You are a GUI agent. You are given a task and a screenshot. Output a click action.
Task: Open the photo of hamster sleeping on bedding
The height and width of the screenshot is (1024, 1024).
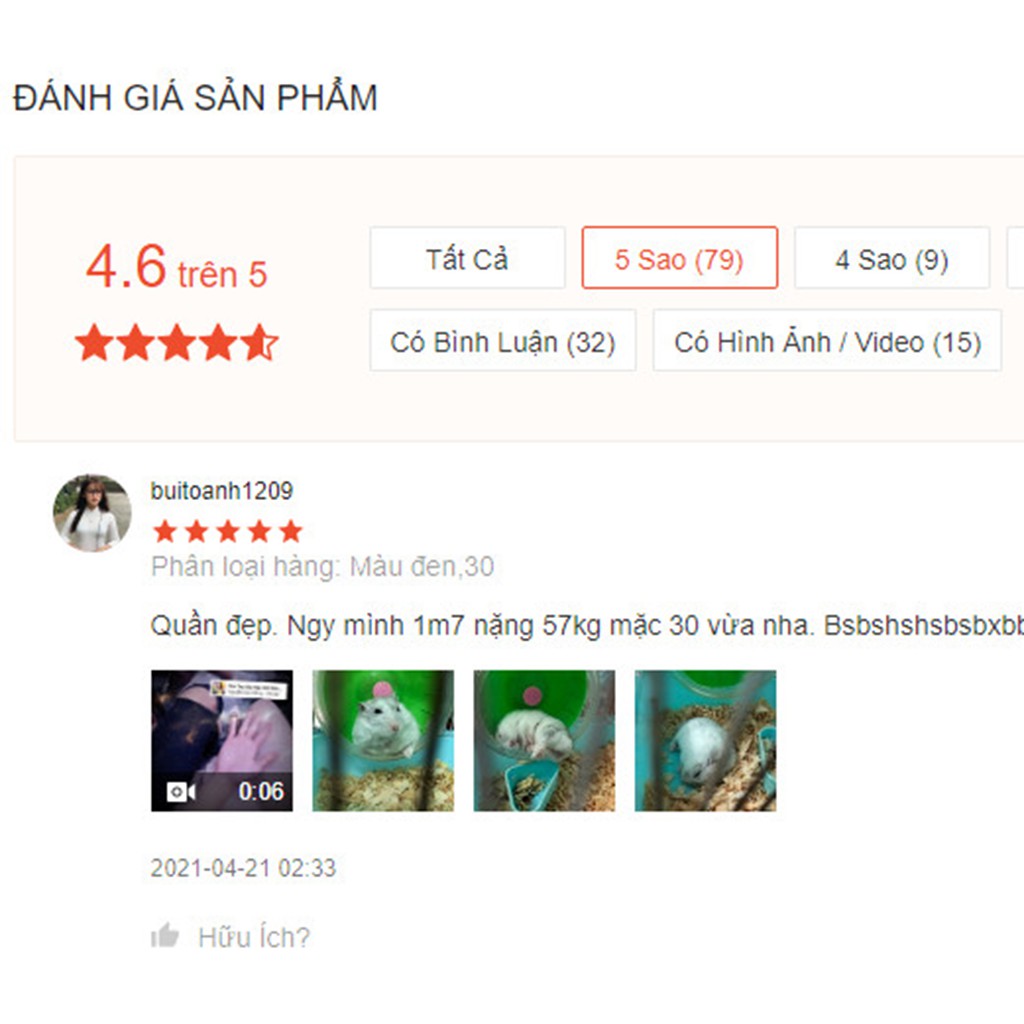click(x=705, y=741)
